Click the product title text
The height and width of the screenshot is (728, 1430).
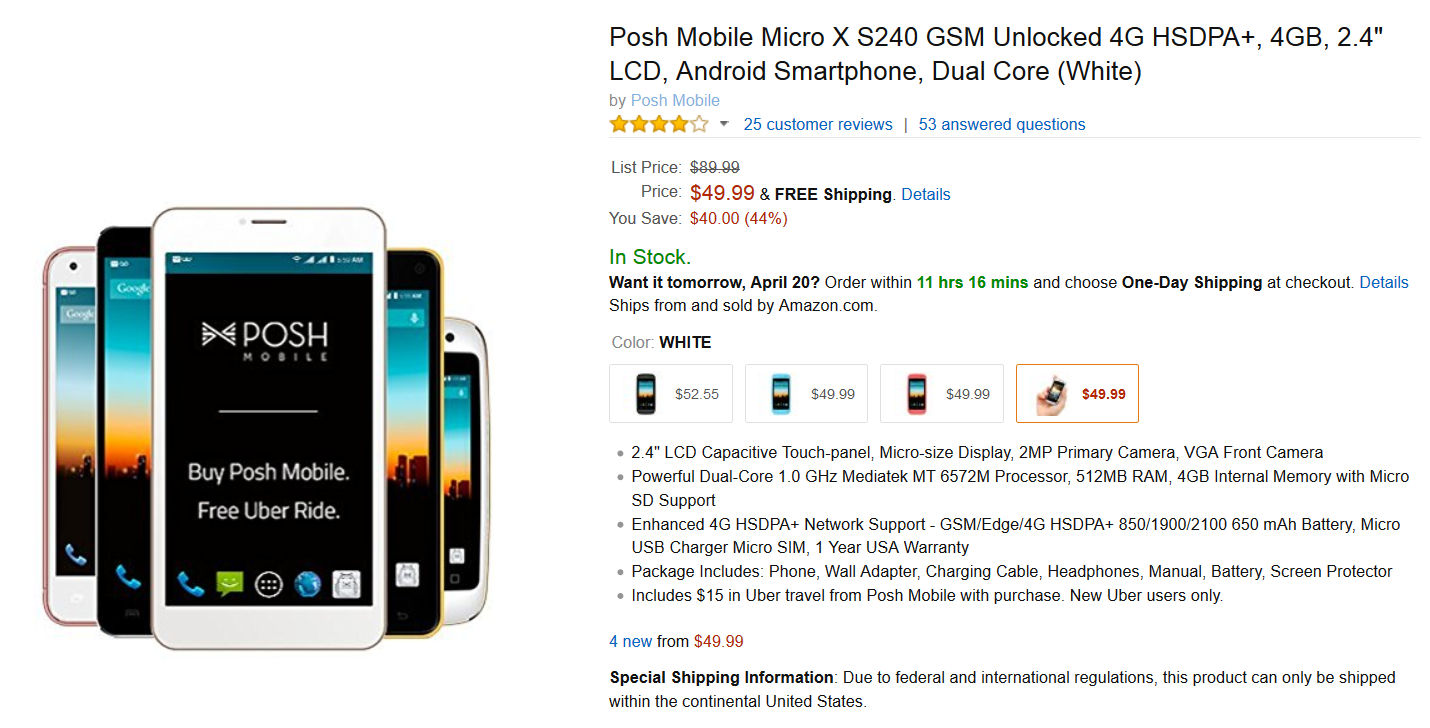click(996, 54)
